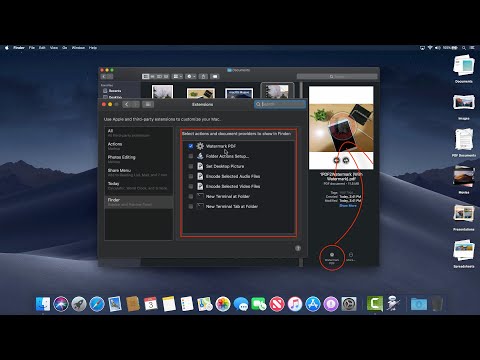
Task: Choose the Share Menu category
Action: click(139, 172)
